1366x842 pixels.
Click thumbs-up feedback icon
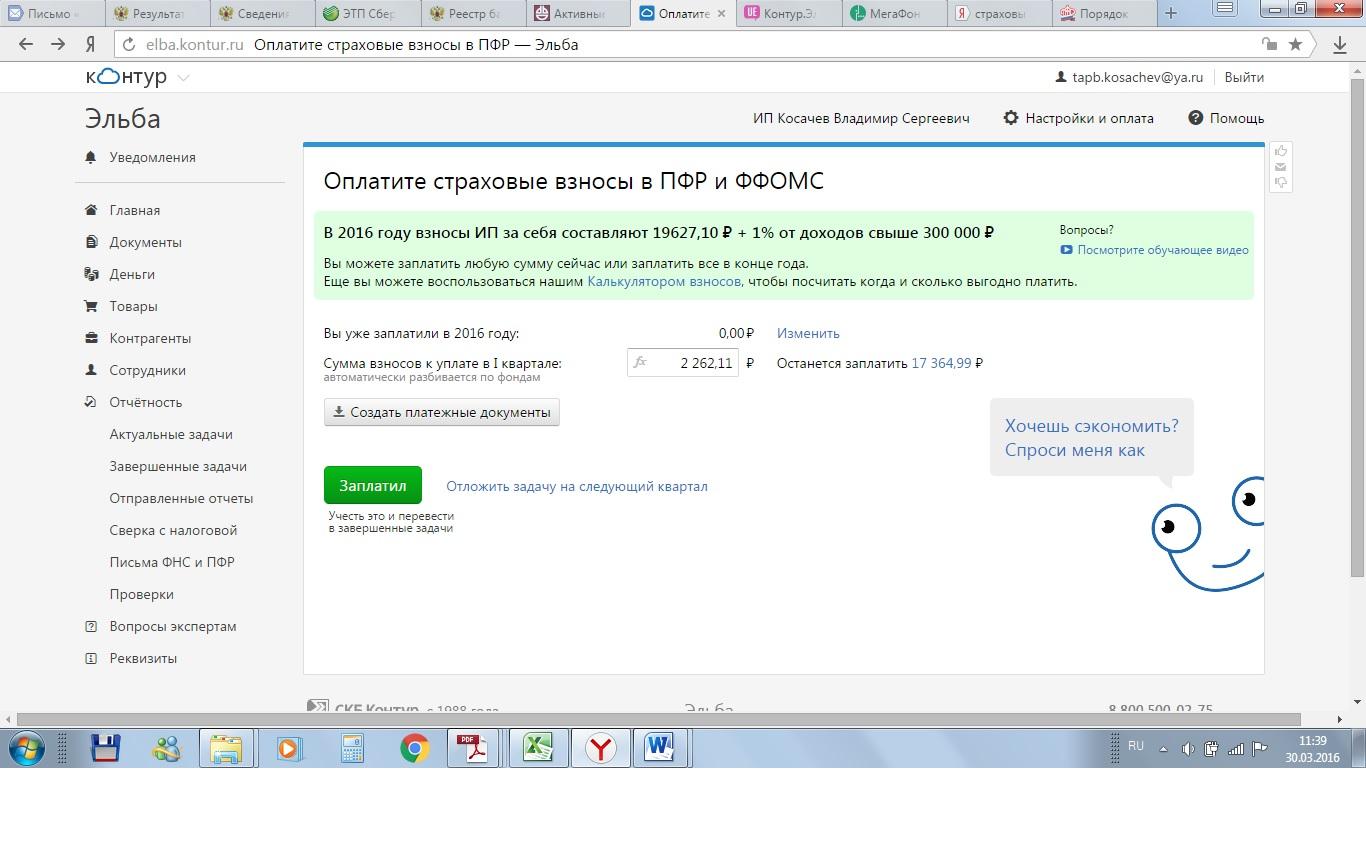(x=1281, y=150)
